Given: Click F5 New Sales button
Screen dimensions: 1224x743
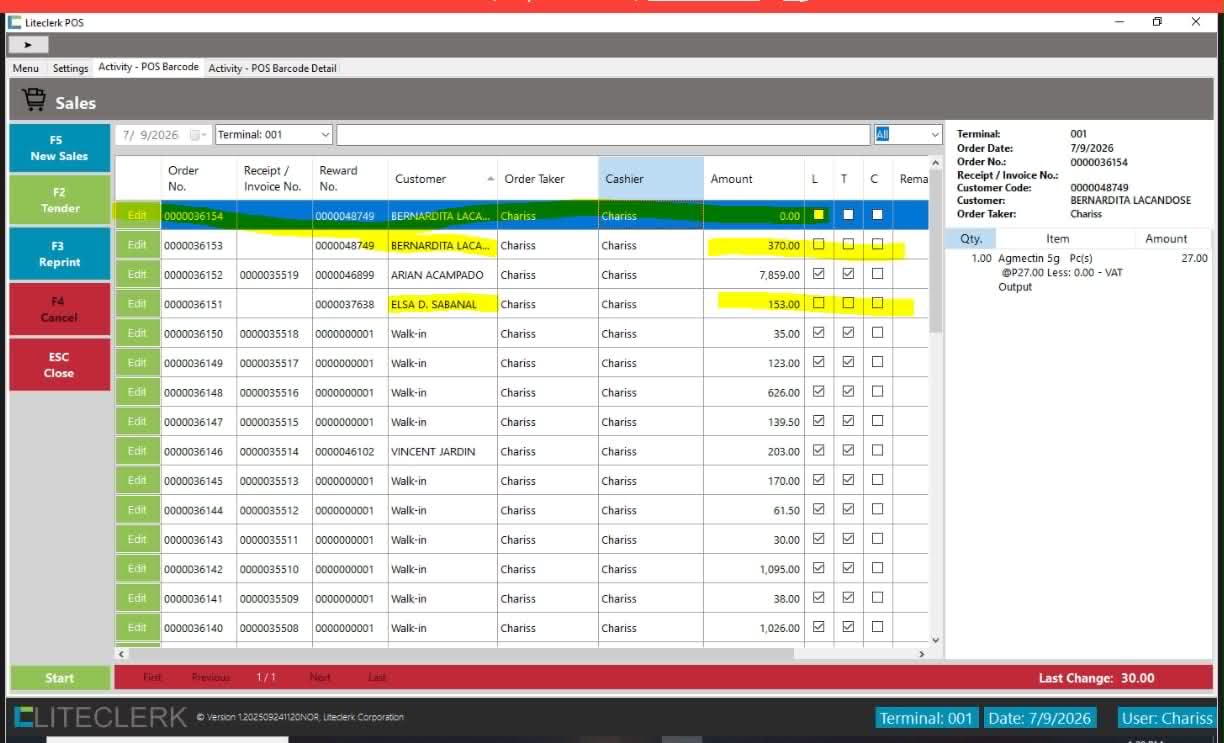Looking at the screenshot, I should pos(59,148).
